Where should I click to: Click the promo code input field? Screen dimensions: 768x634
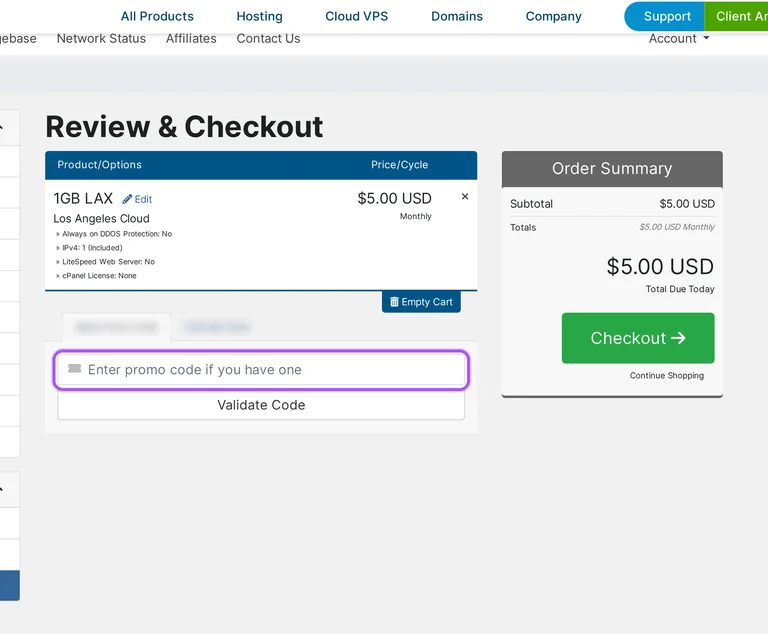pos(261,370)
